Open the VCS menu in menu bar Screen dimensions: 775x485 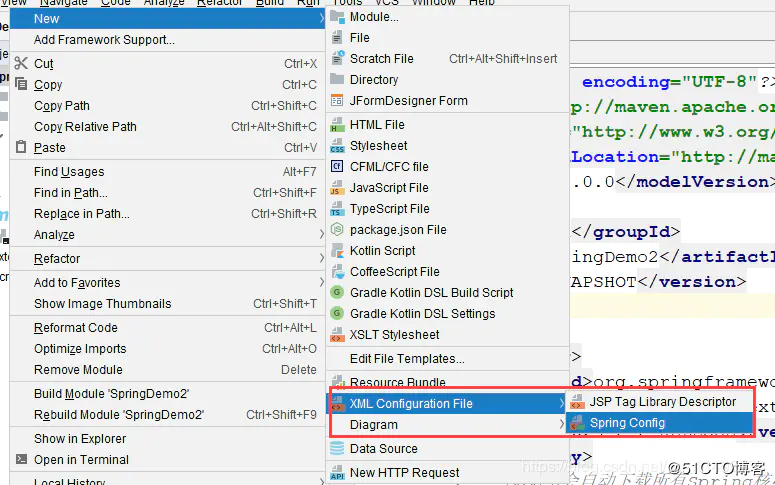point(387,2)
